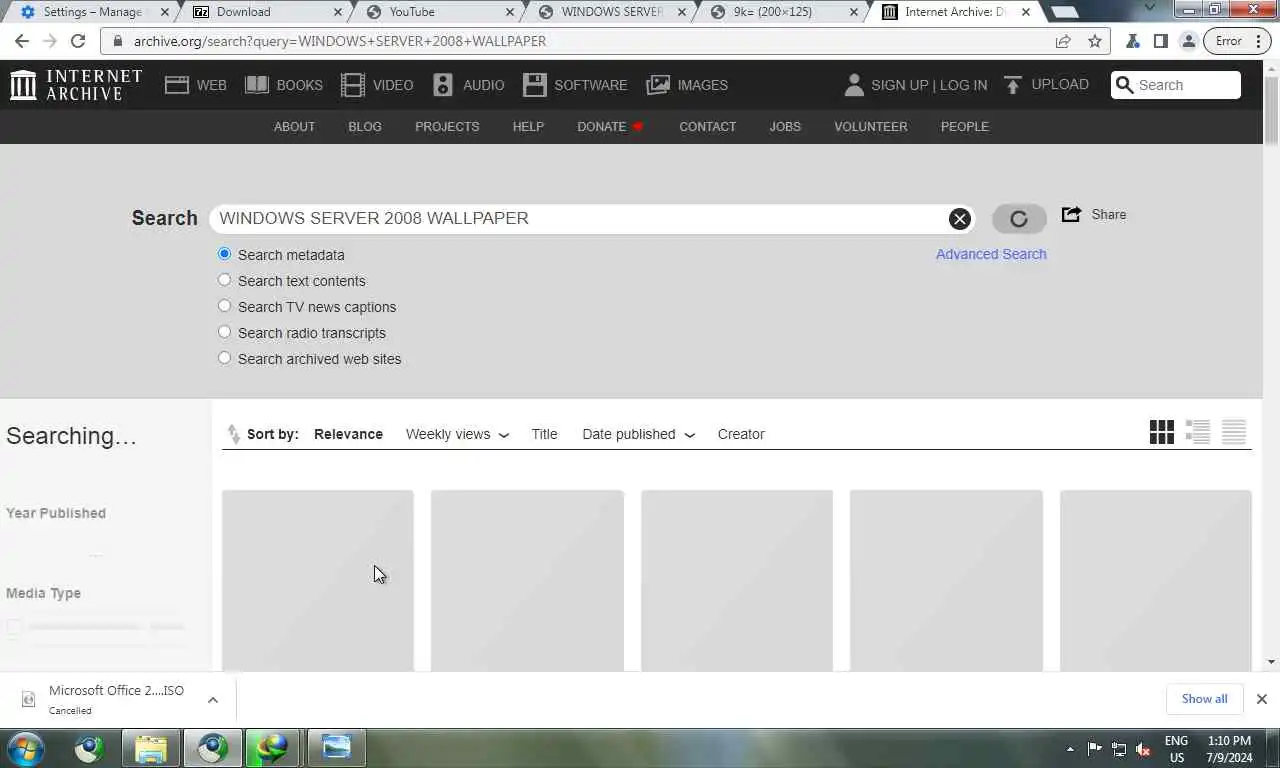The width and height of the screenshot is (1280, 768).
Task: Click the user profile silhouette icon
Action: [853, 85]
